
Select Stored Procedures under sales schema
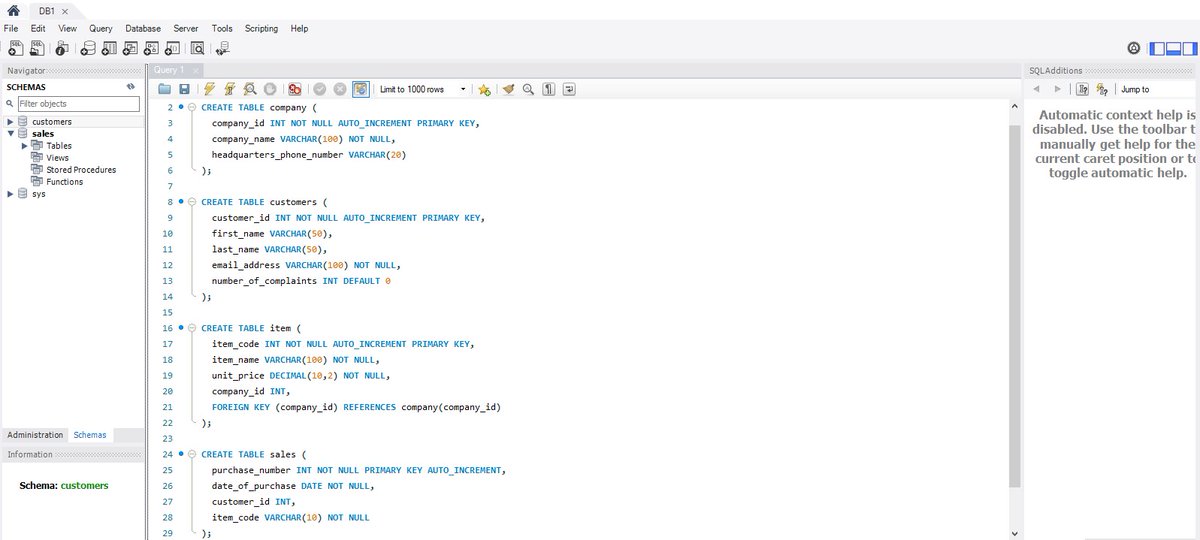(81, 170)
